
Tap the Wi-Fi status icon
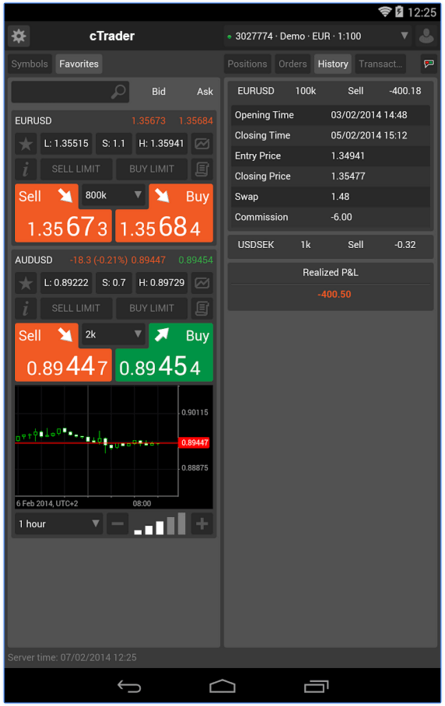pos(385,12)
